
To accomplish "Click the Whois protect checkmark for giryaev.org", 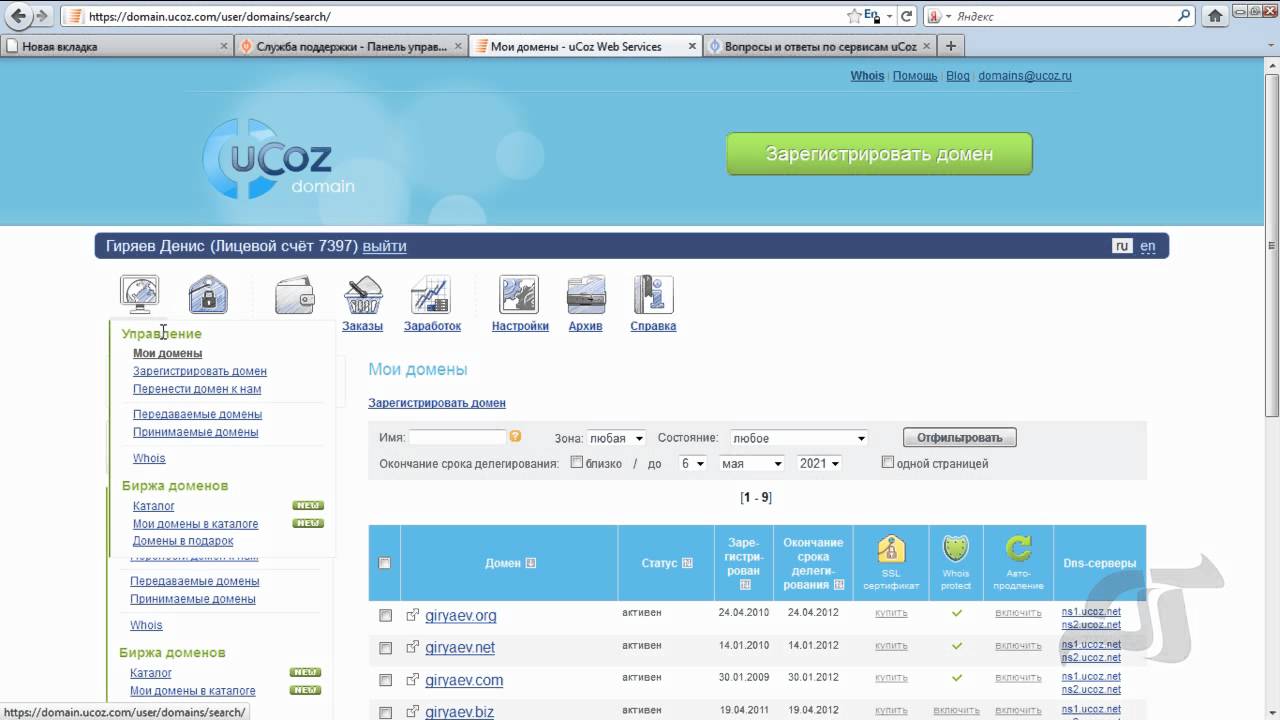I will 957,612.
